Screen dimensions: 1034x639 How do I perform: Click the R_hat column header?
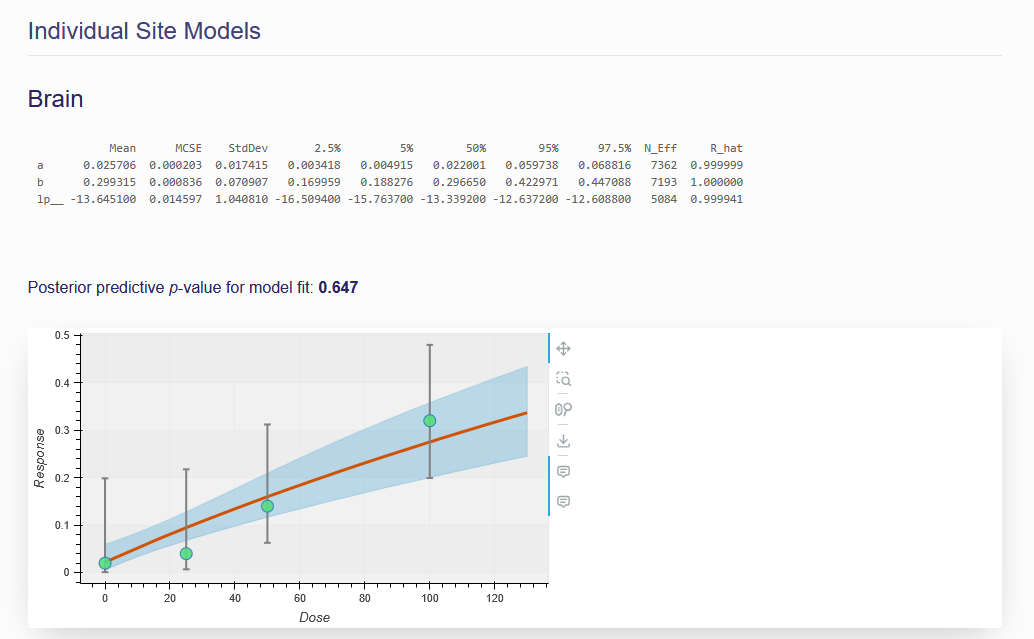click(x=726, y=148)
